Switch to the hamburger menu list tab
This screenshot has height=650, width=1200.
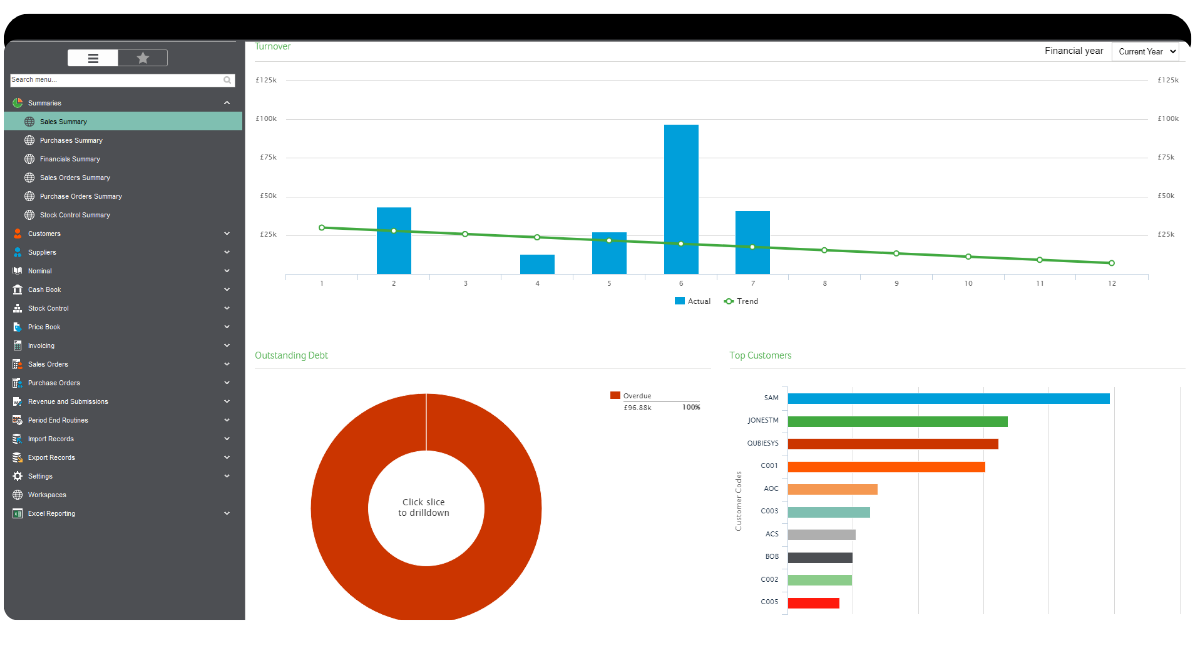coord(93,58)
